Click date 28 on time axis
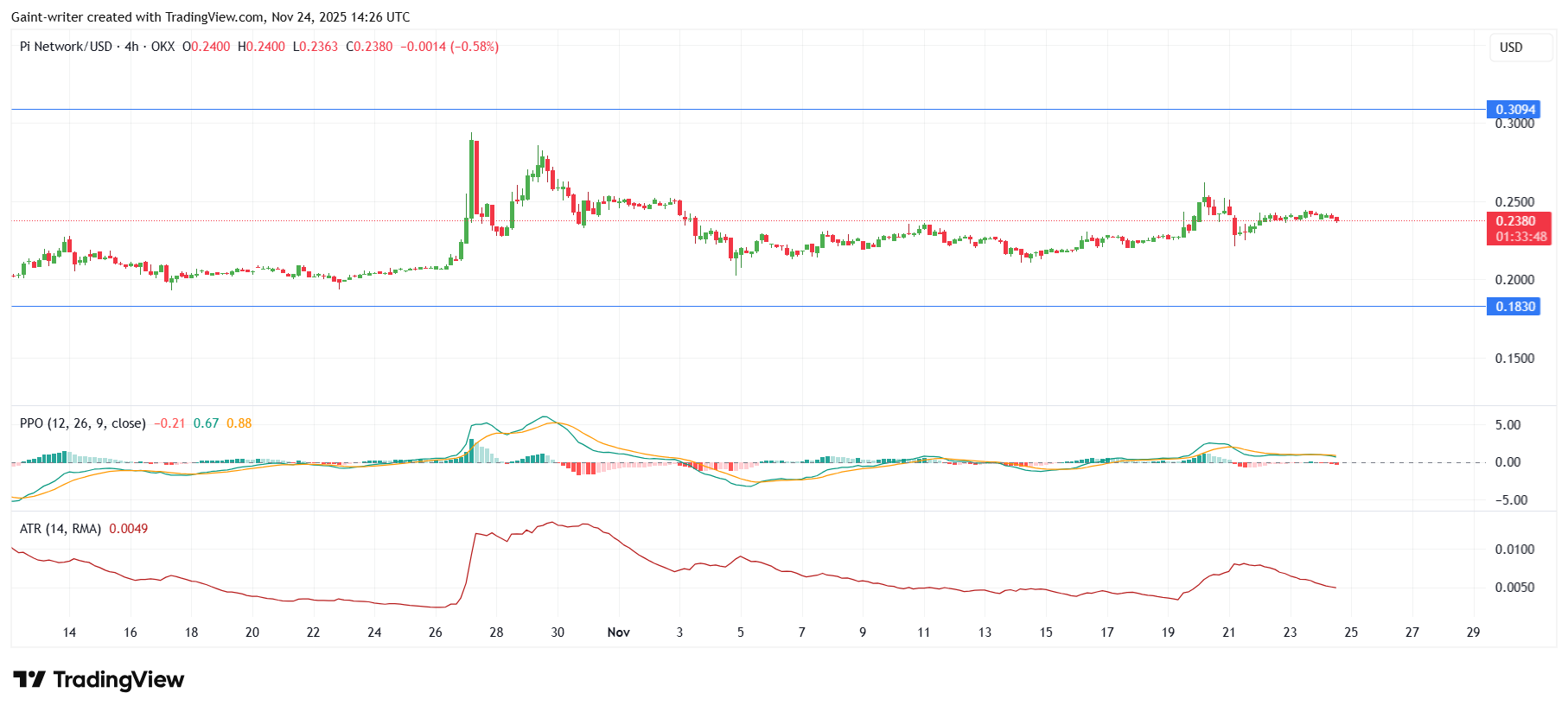The image size is (1568, 712). (496, 633)
